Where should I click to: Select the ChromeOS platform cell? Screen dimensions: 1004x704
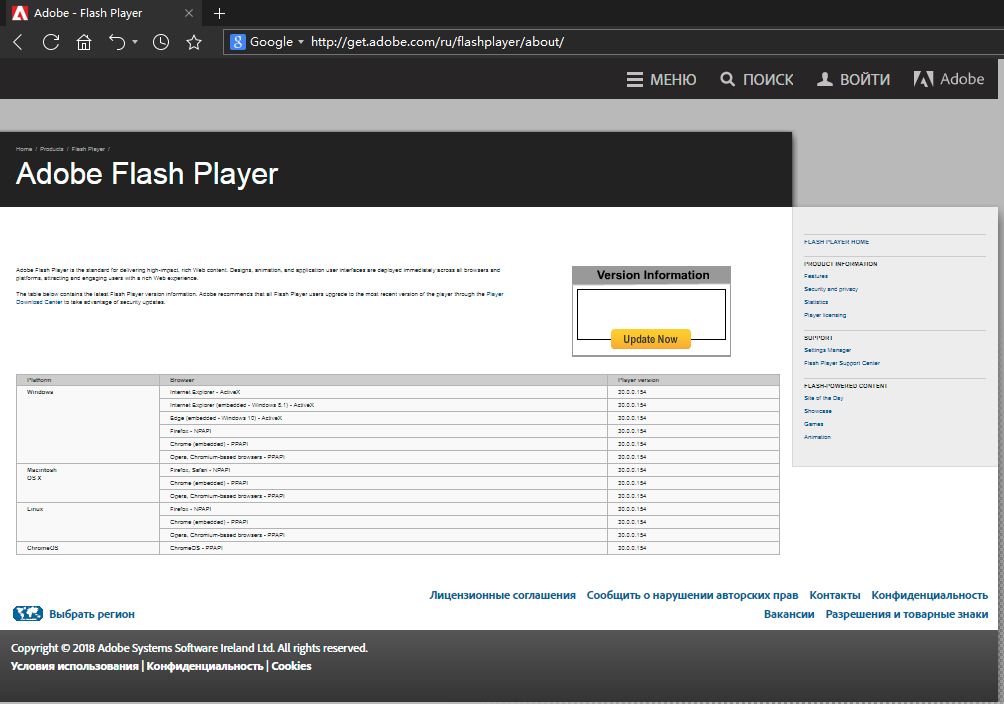88,548
